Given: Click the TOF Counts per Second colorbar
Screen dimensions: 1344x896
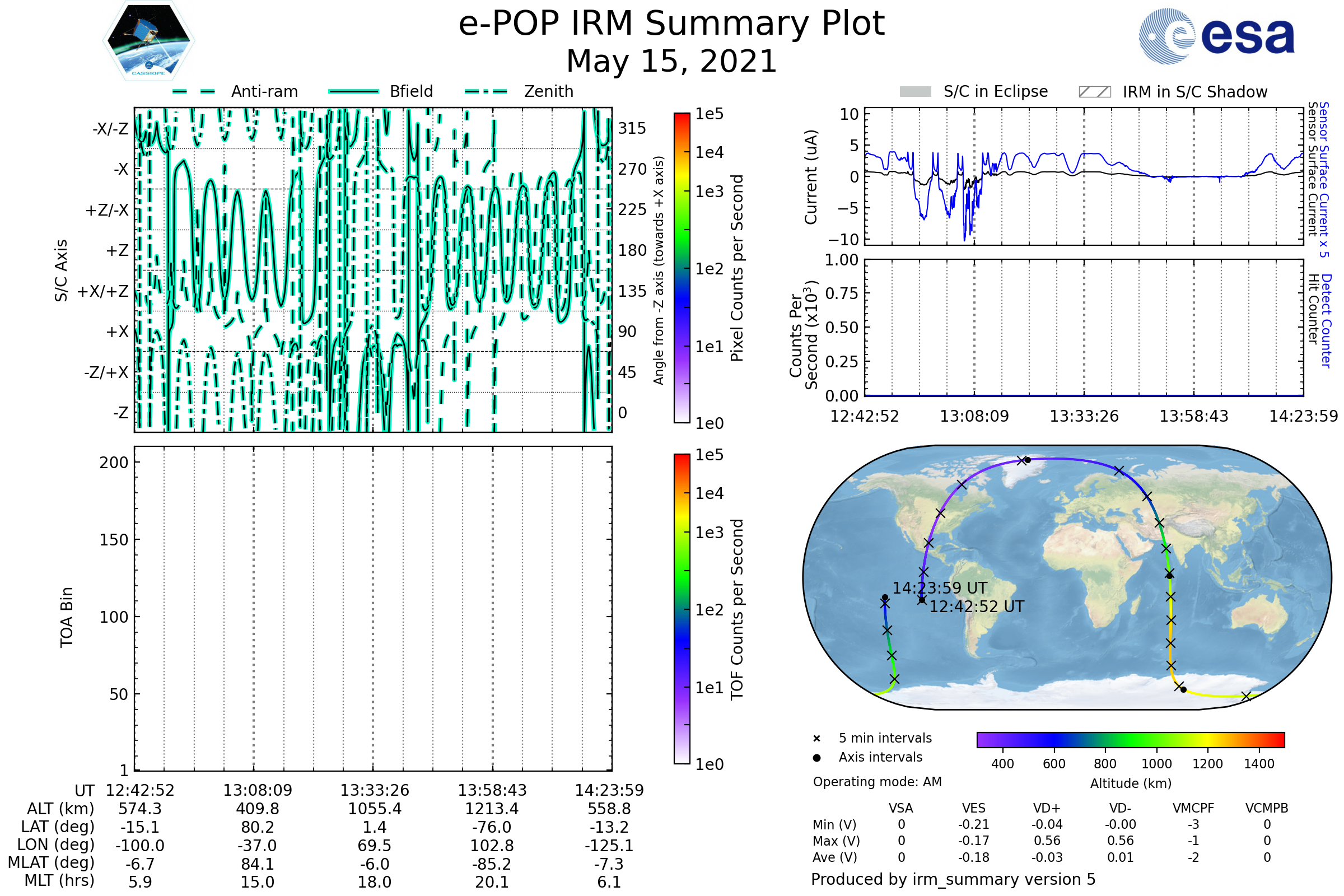Looking at the screenshot, I should pos(682,609).
